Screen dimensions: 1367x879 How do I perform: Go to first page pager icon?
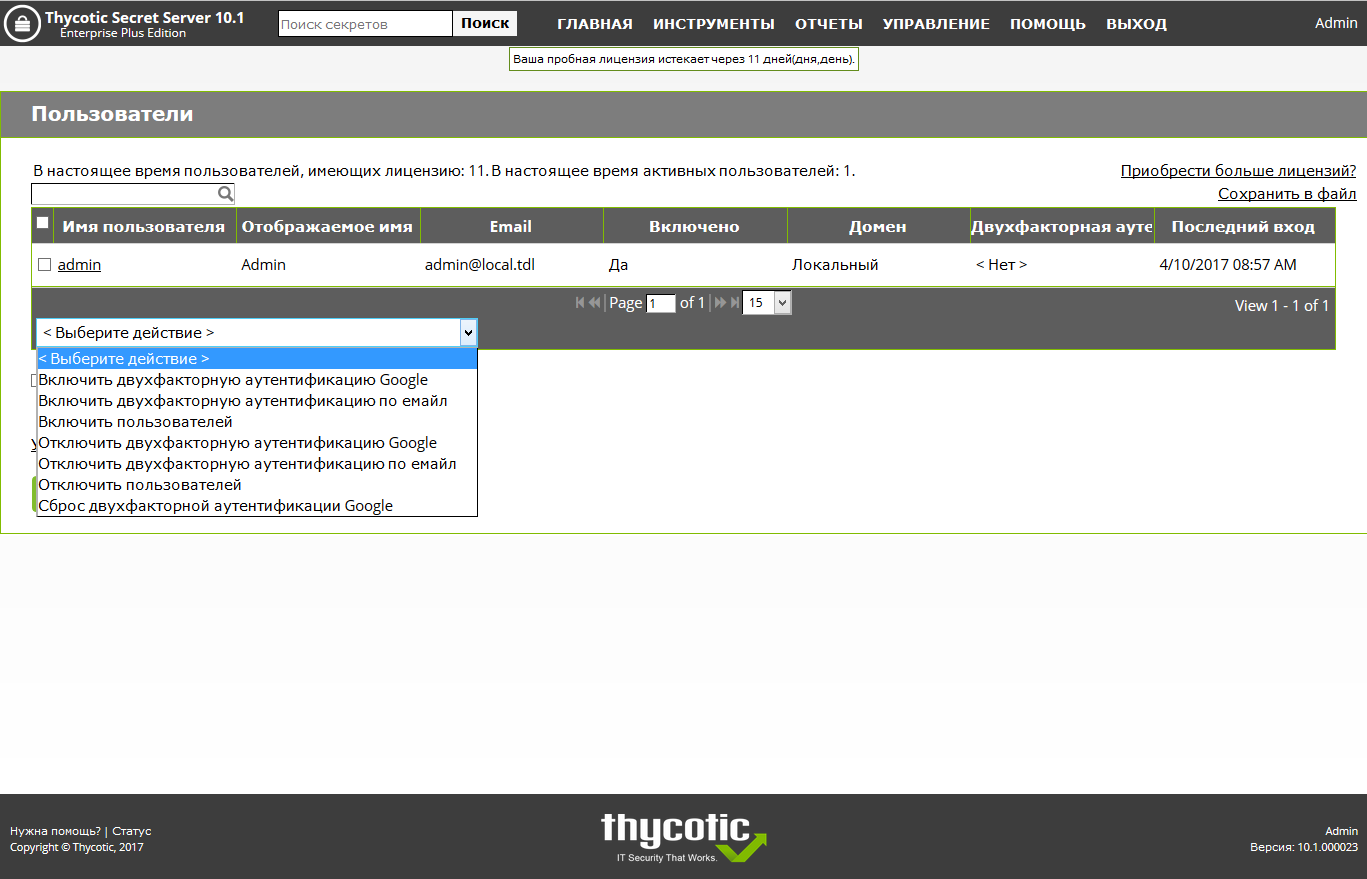click(x=580, y=302)
